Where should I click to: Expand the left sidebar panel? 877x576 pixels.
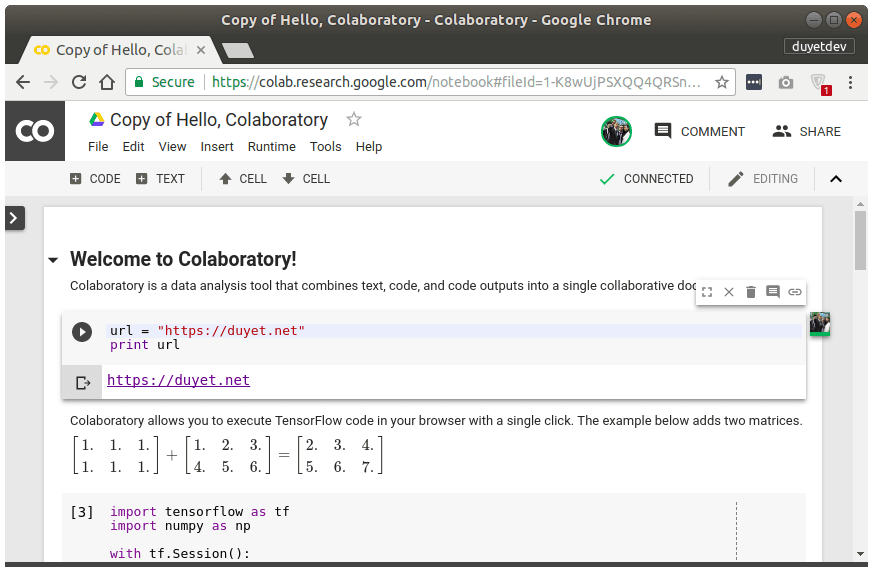pyautogui.click(x=13, y=217)
